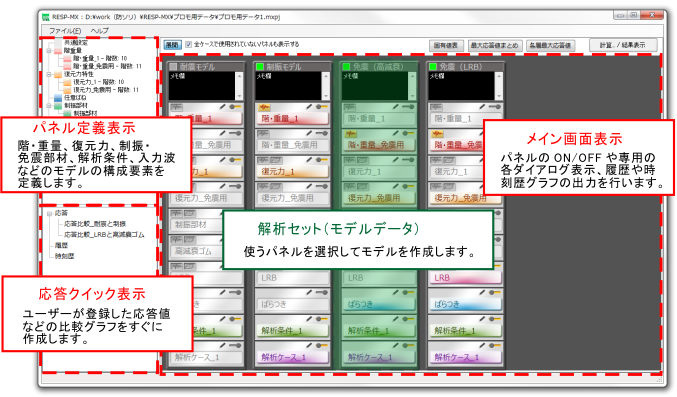Collapse the 階重量 tree node
Viewport: 677px width, 397px height.
click(49, 51)
